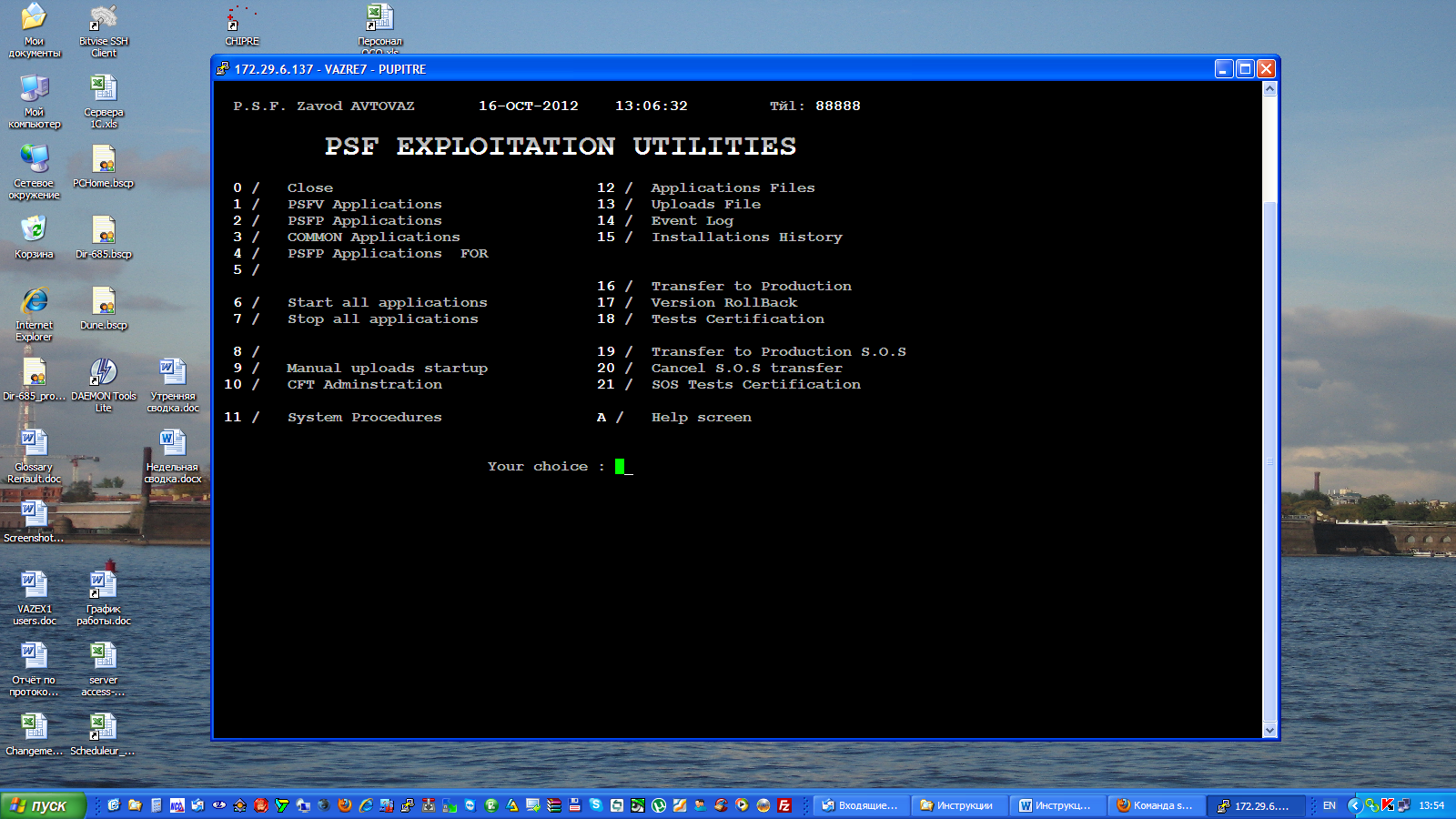Select Отчёт по протоко... document icon
Screen dimensions: 1456x819
(34, 668)
